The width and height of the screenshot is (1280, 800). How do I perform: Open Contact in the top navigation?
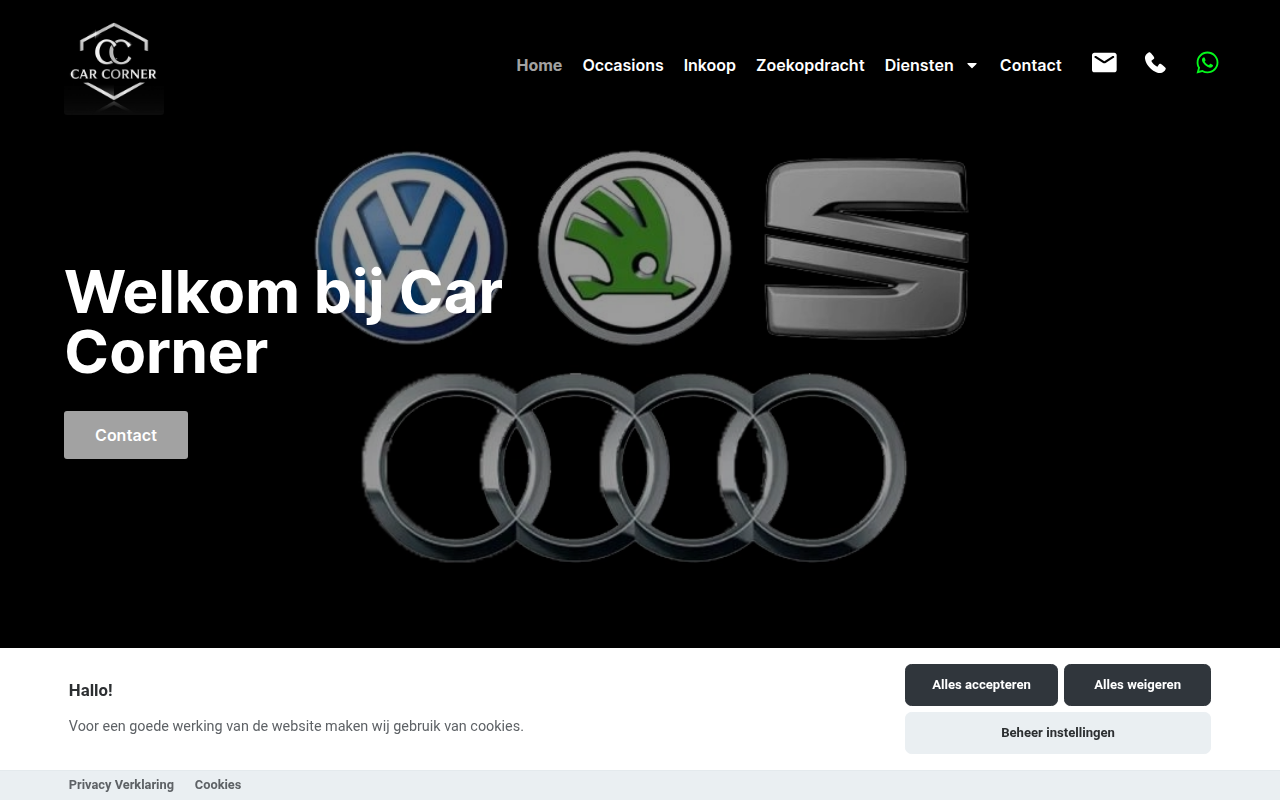[1030, 65]
